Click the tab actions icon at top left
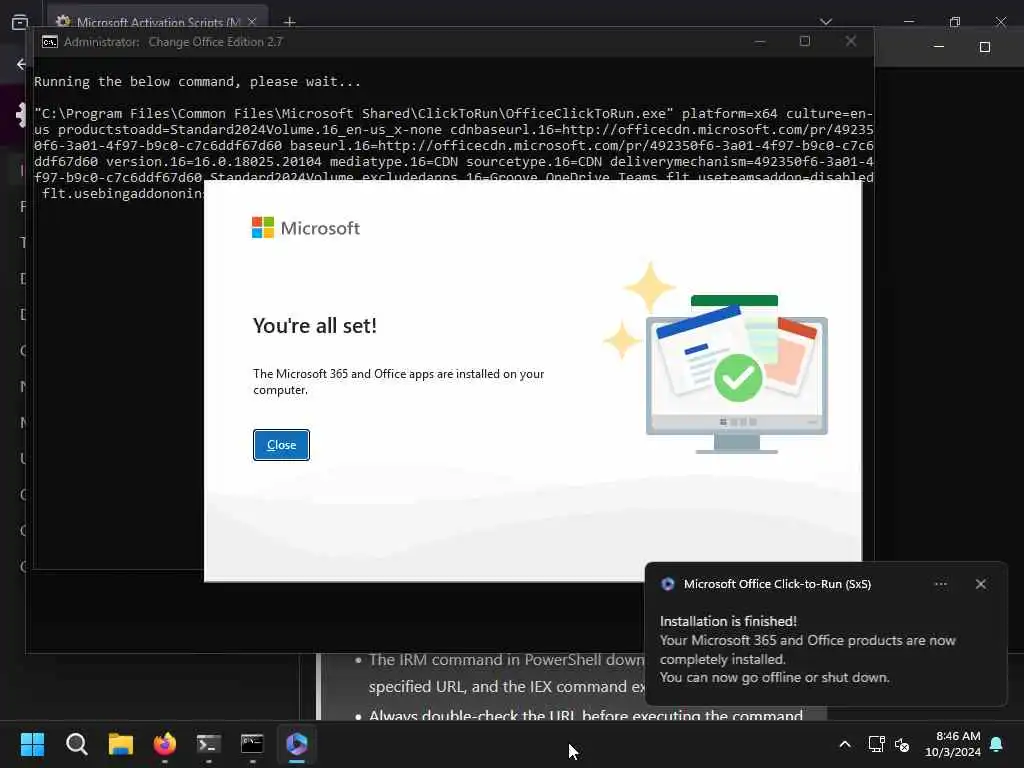 point(20,22)
